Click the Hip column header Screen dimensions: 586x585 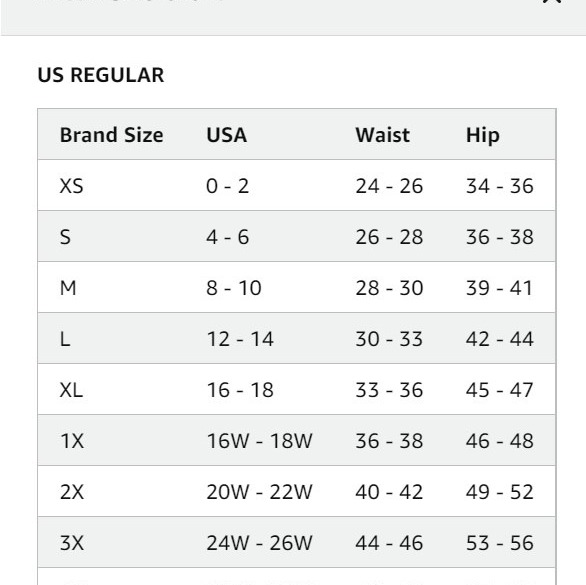point(482,135)
